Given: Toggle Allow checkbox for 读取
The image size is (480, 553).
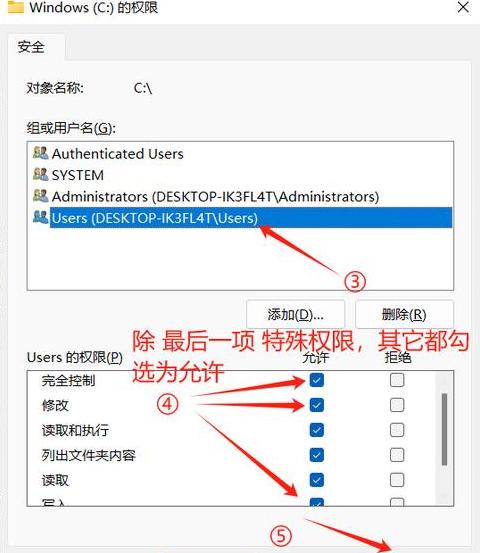Looking at the screenshot, I should click(316, 480).
